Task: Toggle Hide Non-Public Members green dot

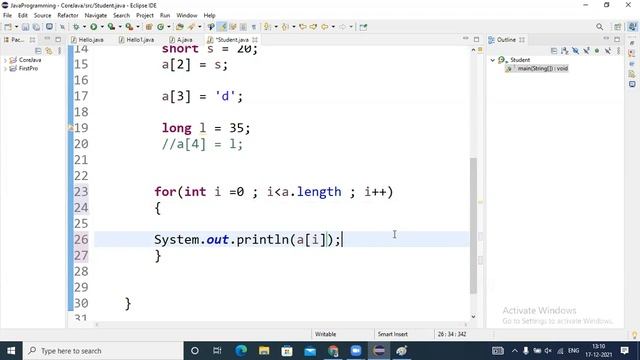Action: coord(597,51)
